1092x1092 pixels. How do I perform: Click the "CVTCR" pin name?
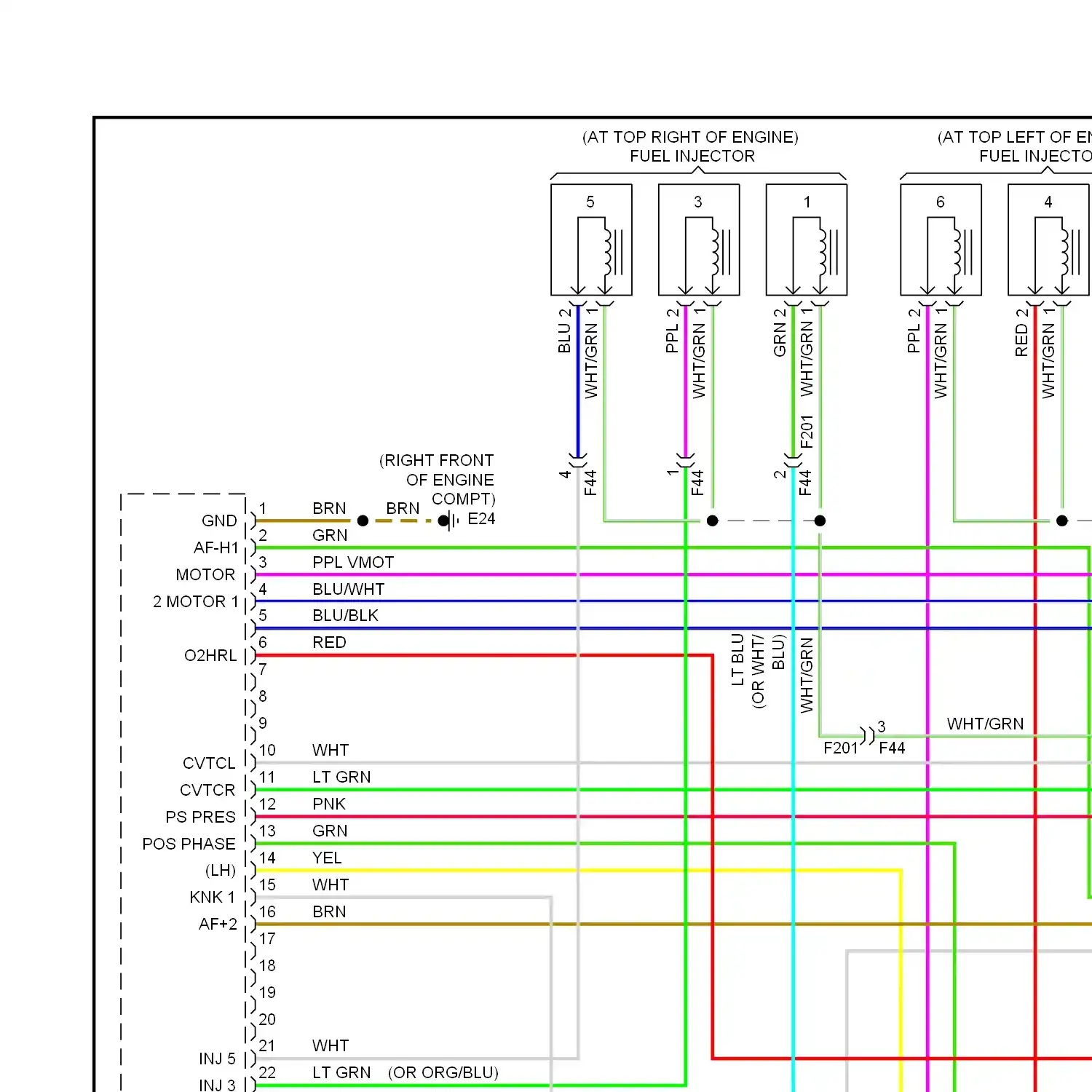[x=207, y=790]
